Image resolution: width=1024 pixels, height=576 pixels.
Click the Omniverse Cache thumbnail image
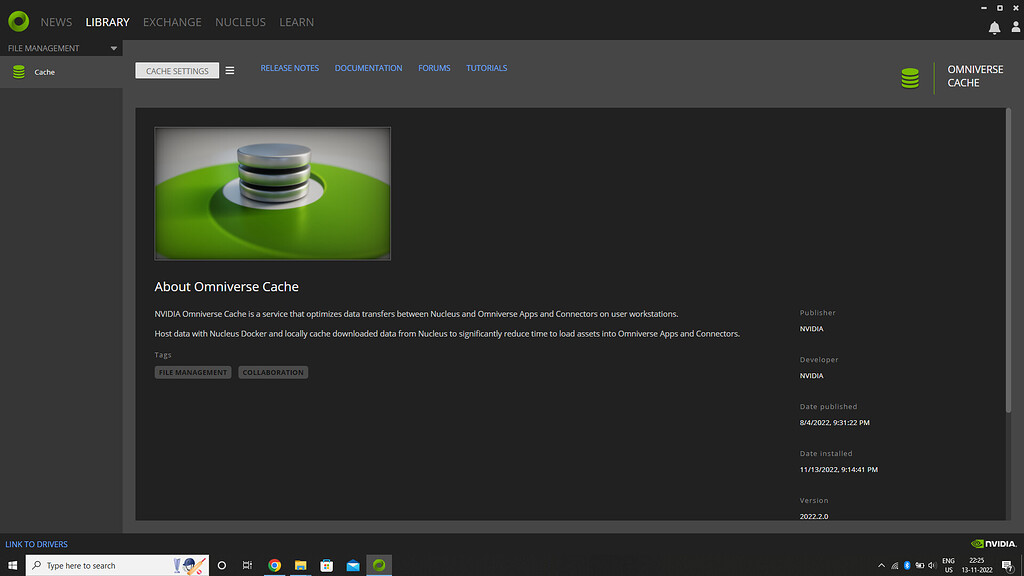[272, 193]
